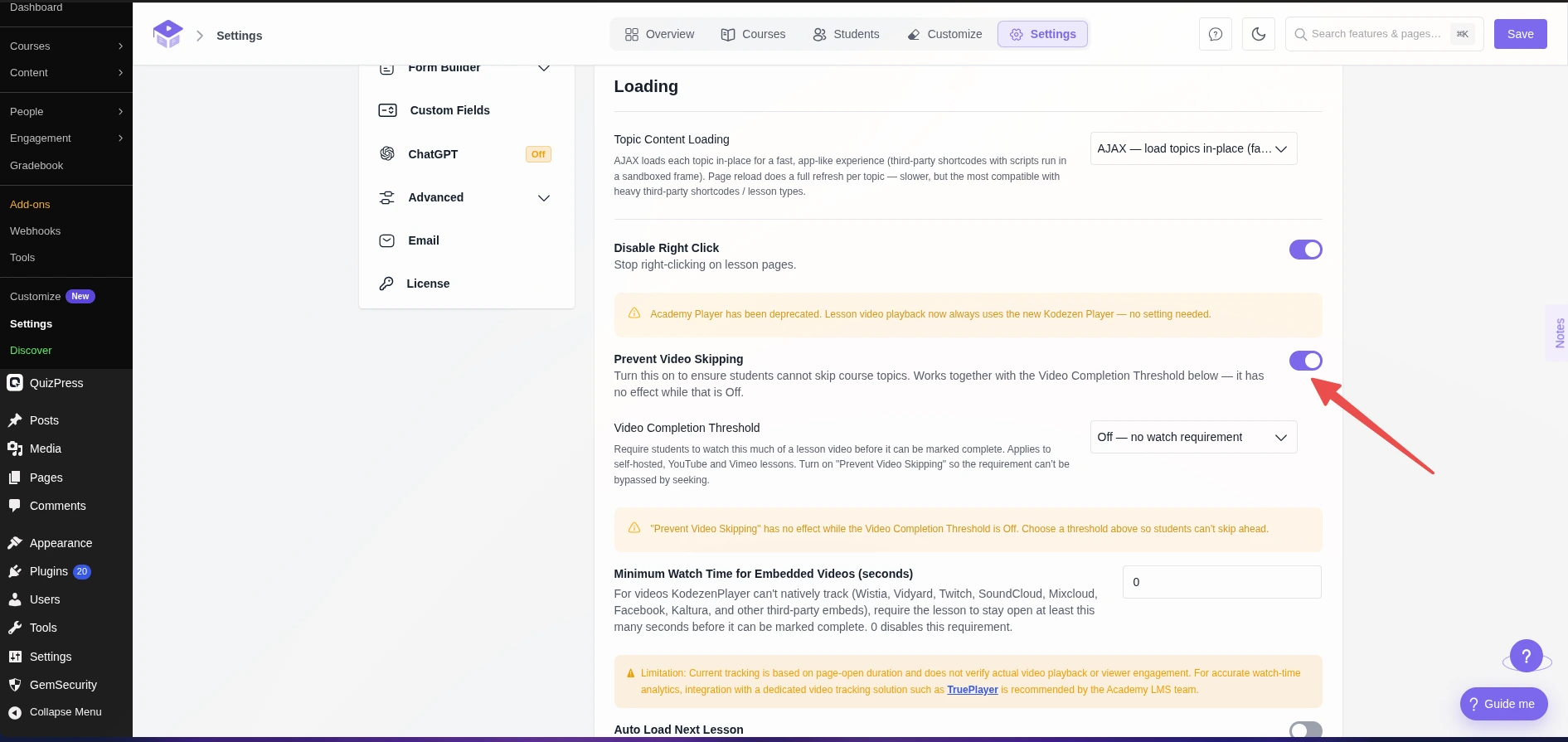Open the floating round help bubble

1527,656
